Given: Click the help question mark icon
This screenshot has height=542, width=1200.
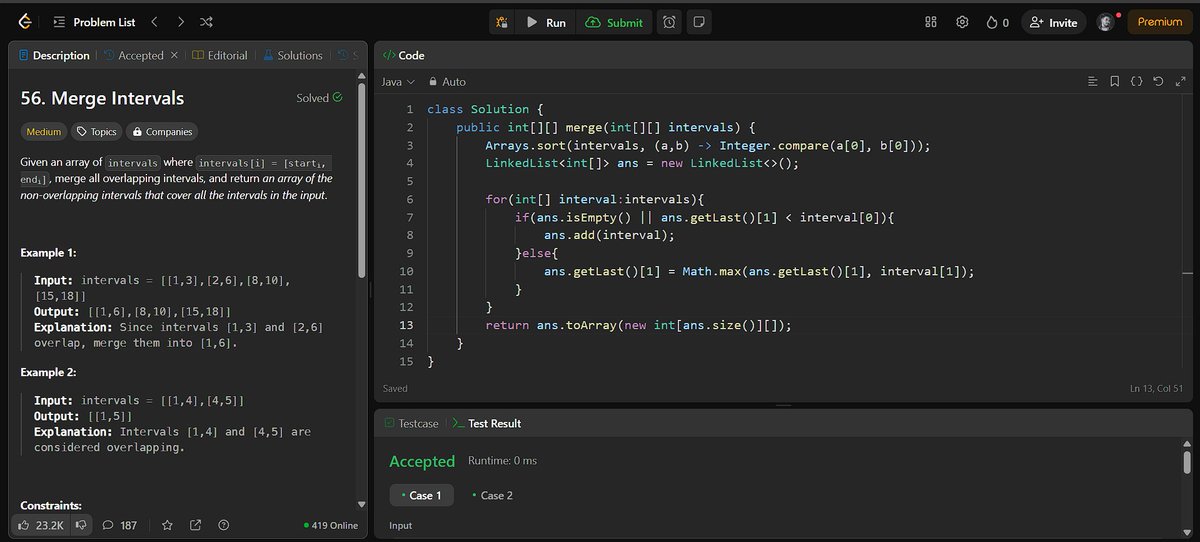Looking at the screenshot, I should 223,525.
